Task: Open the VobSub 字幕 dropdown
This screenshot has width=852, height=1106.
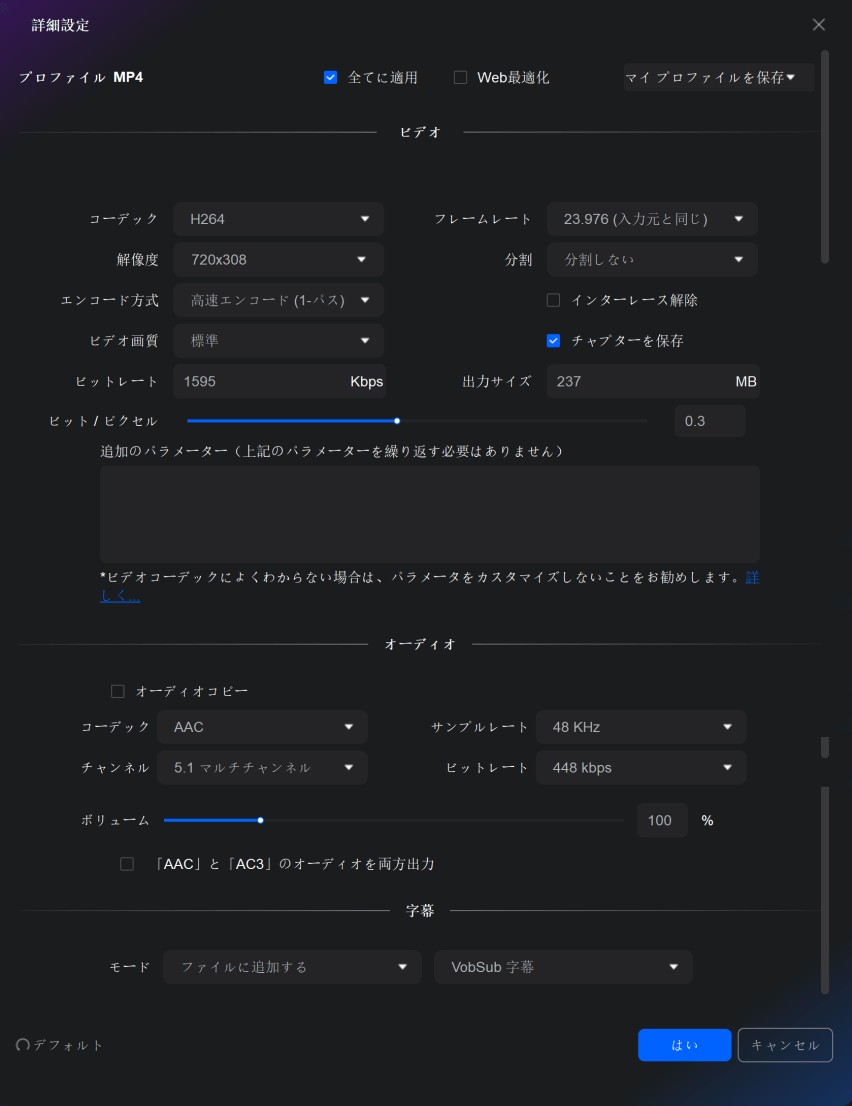Action: (x=563, y=967)
